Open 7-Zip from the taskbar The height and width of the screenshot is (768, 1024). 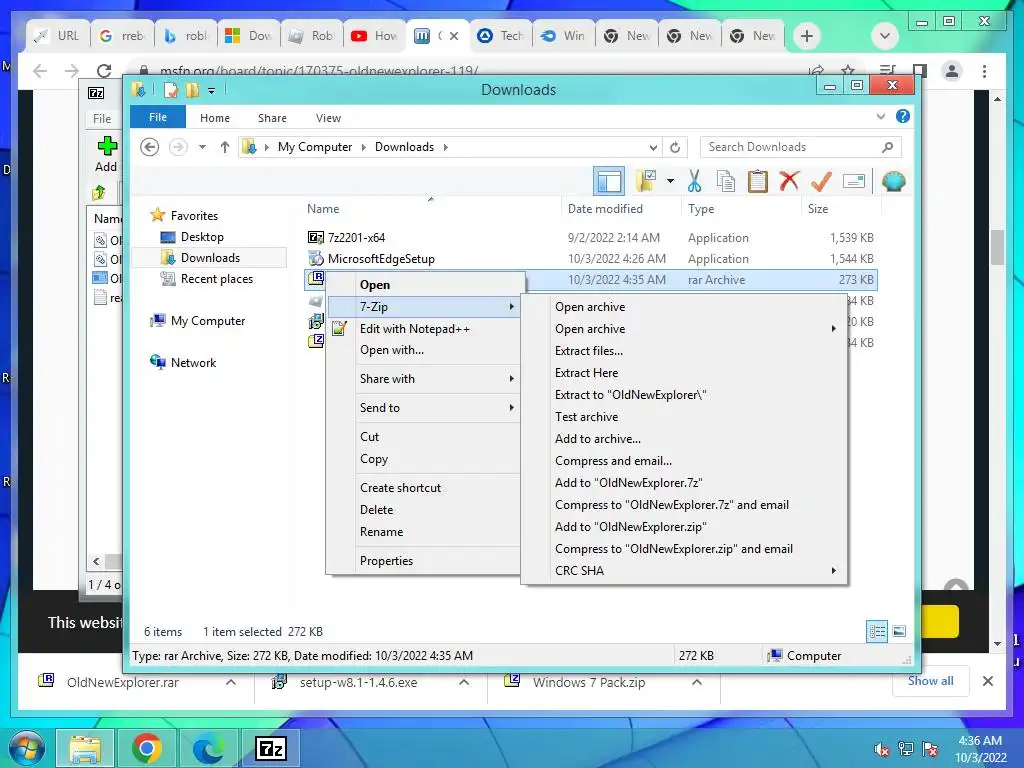tap(270, 748)
